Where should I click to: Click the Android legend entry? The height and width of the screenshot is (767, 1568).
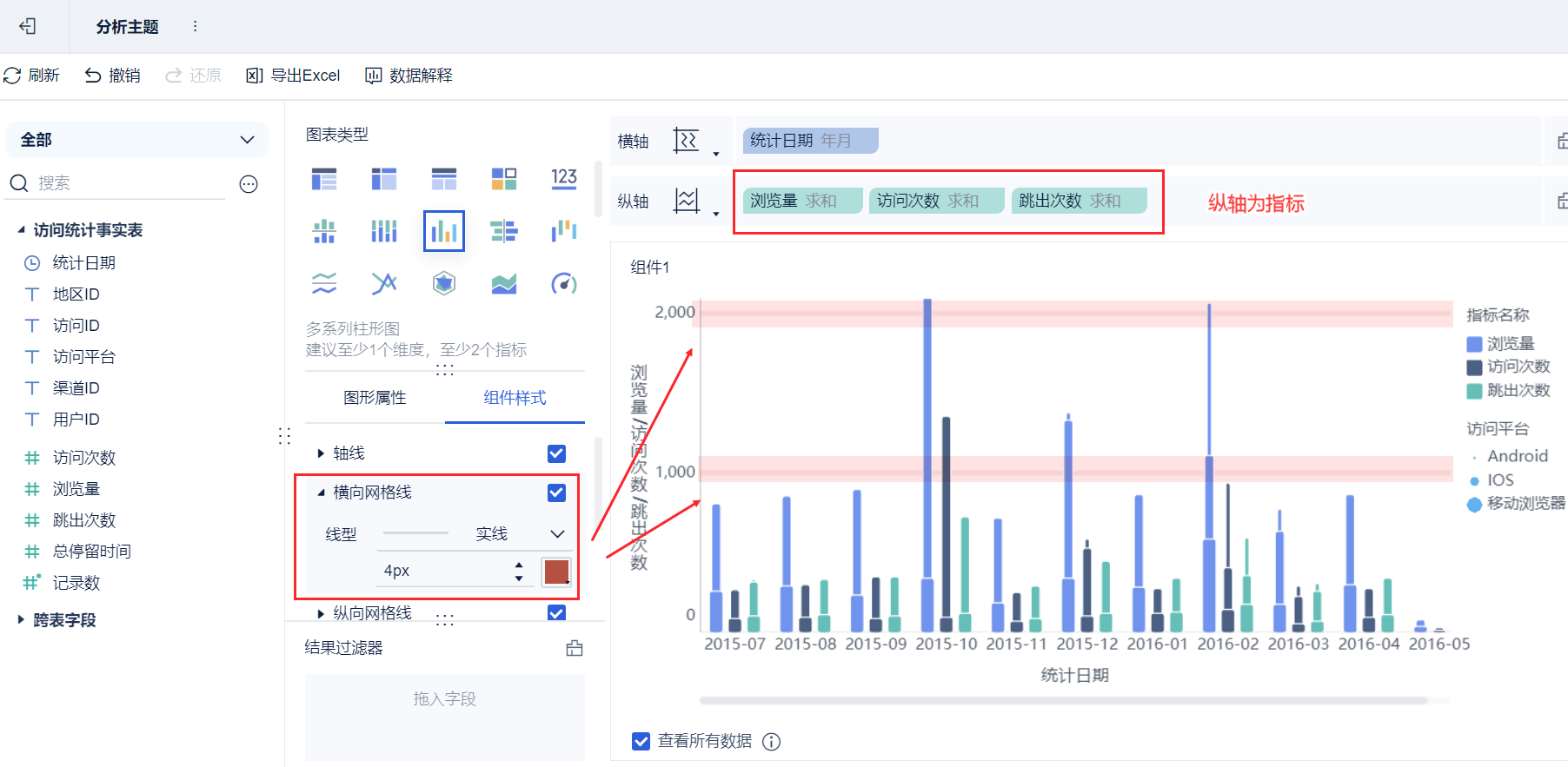coord(1508,456)
